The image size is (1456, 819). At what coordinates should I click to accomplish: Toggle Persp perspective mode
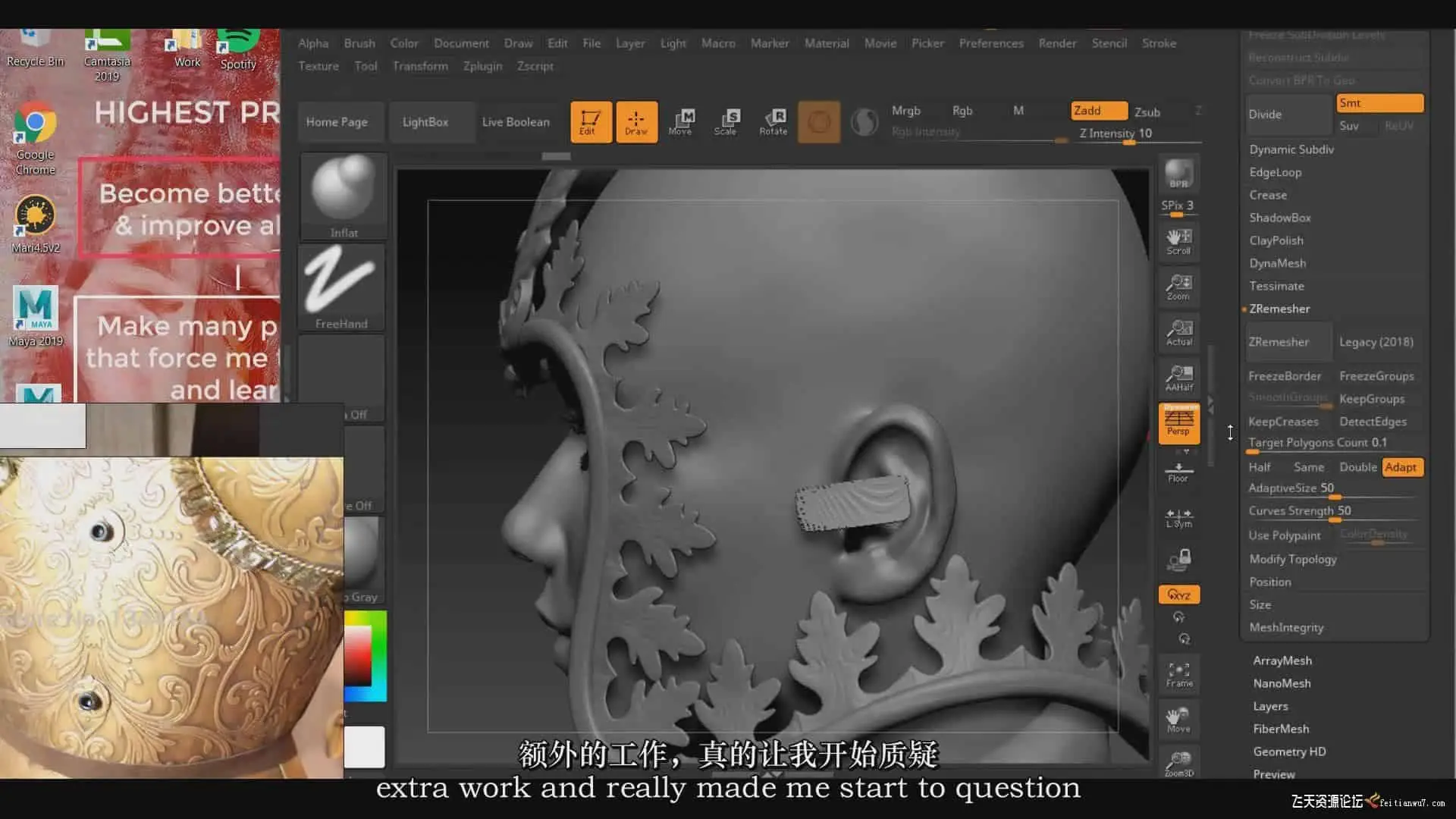point(1178,422)
